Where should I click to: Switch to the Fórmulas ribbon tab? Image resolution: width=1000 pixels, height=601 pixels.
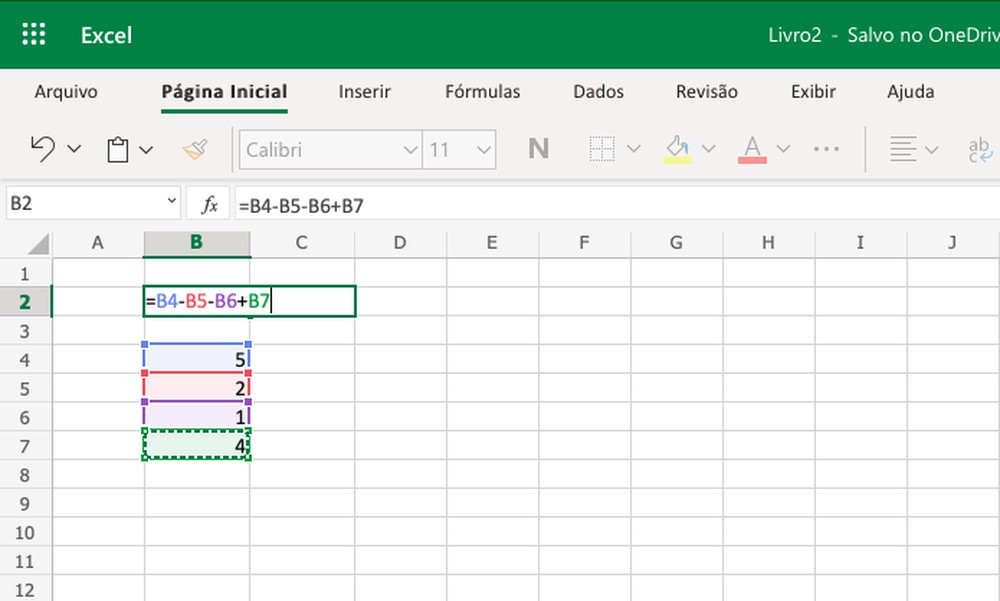482,91
